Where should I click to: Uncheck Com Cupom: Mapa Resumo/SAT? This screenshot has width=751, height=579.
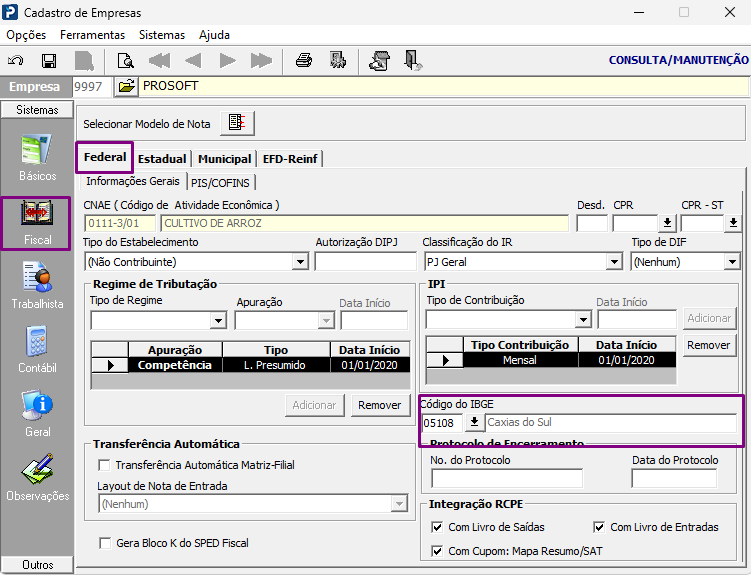pos(436,551)
